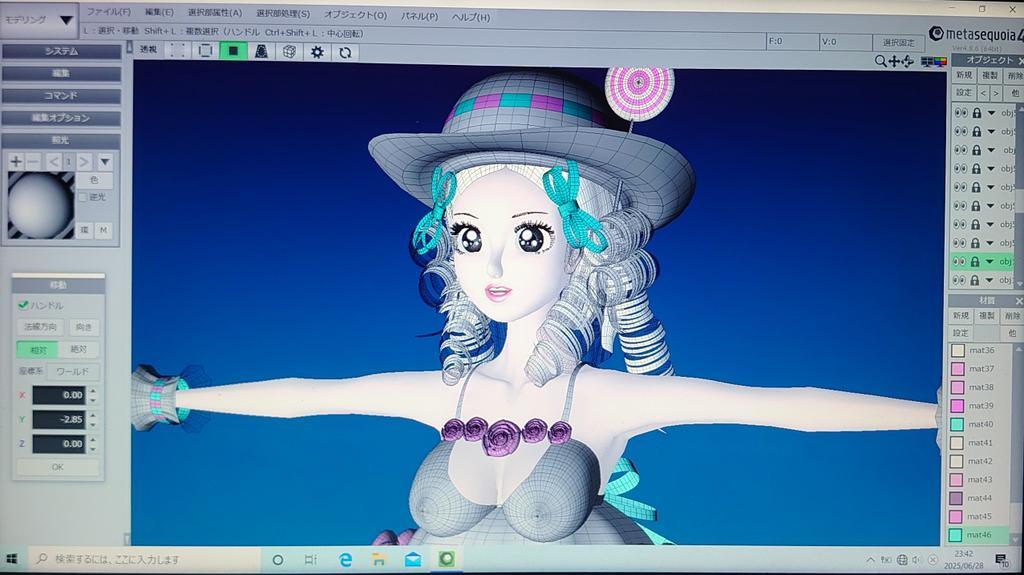Click the light direction sphere preview

(40, 205)
